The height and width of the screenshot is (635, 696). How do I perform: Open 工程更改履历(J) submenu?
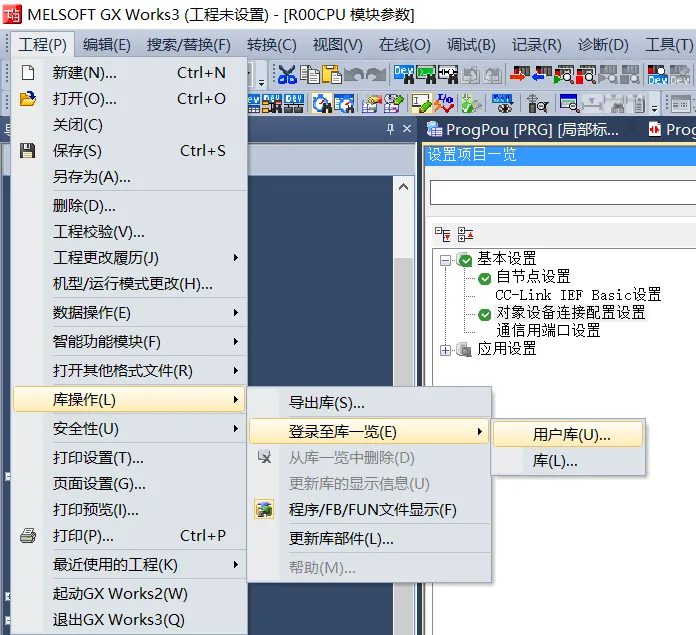pos(130,258)
